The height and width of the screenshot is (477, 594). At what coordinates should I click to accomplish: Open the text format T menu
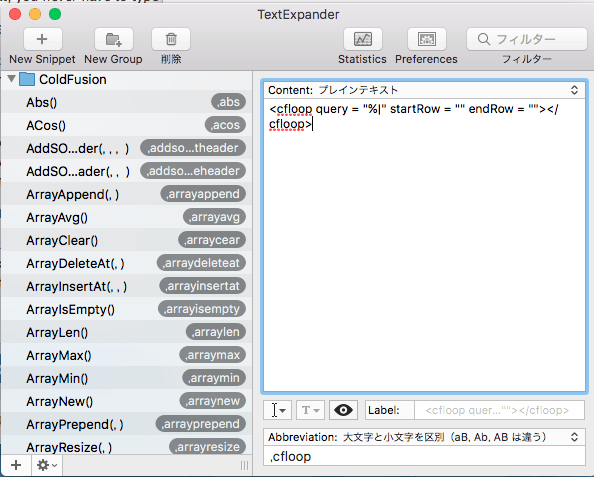(x=310, y=410)
